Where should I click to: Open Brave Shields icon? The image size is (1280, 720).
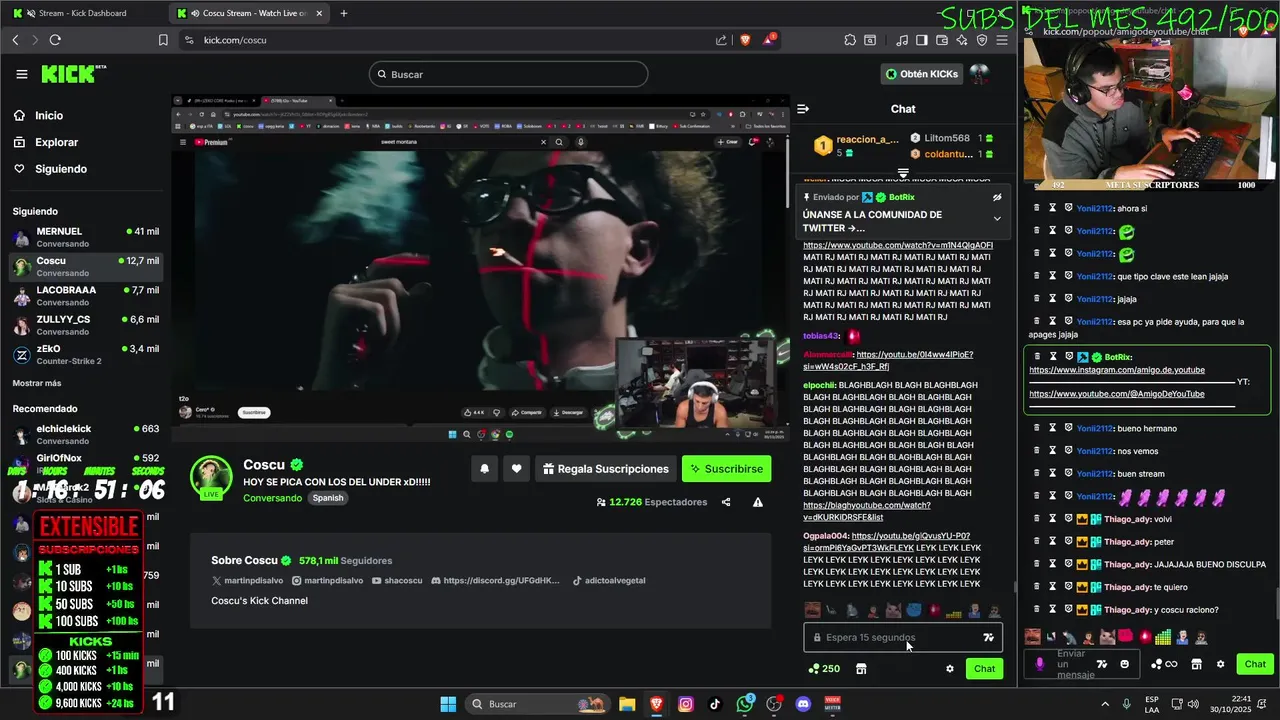tap(744, 40)
